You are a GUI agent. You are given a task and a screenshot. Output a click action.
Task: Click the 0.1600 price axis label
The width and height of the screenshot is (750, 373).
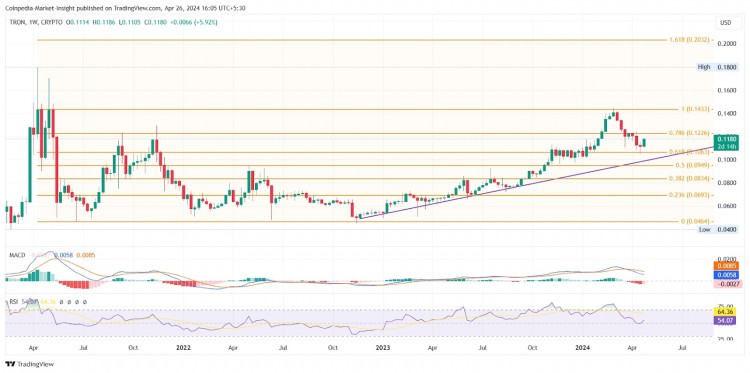(726, 90)
